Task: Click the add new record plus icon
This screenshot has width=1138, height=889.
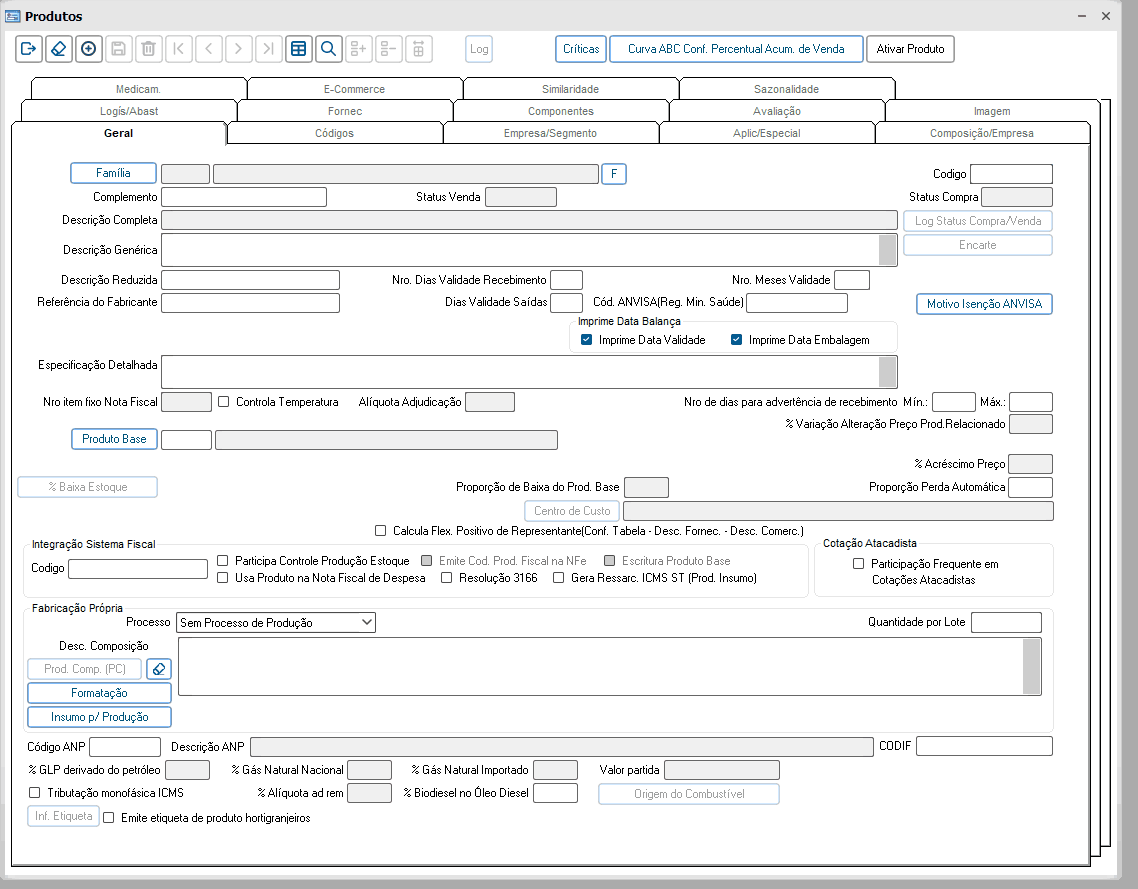Action: (89, 49)
